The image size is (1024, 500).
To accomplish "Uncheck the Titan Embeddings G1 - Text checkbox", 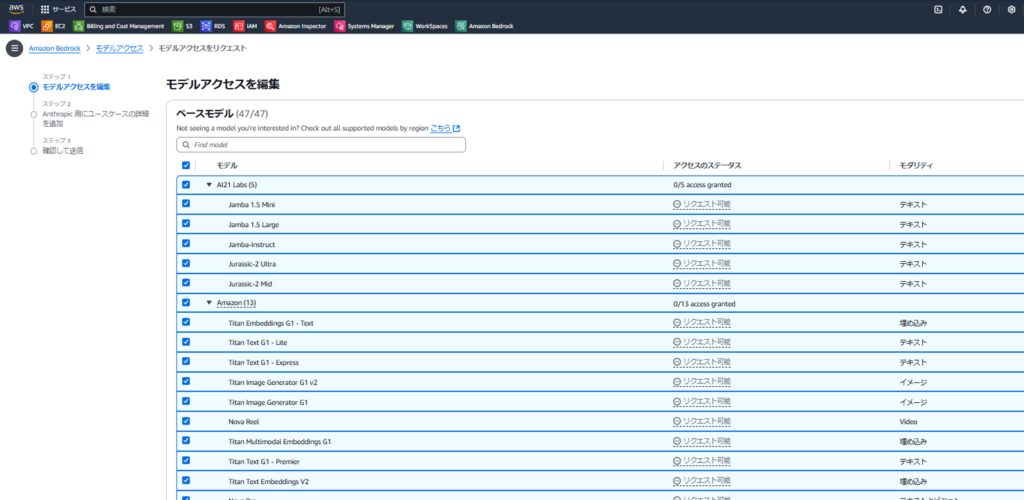I will 186,322.
